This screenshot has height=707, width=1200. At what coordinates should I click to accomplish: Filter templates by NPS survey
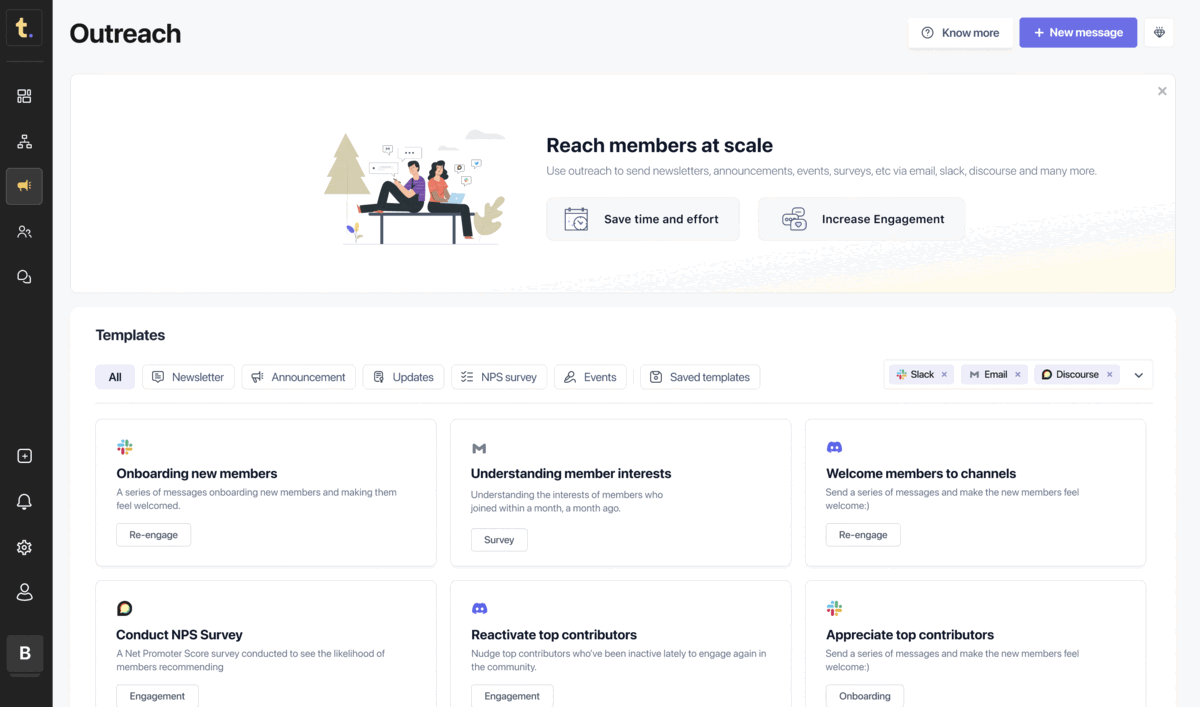click(x=499, y=377)
